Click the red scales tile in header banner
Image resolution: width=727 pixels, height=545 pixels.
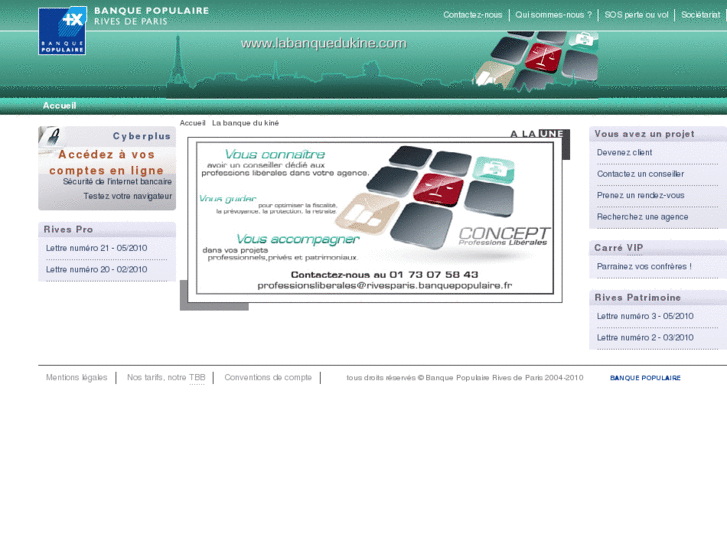[543, 58]
